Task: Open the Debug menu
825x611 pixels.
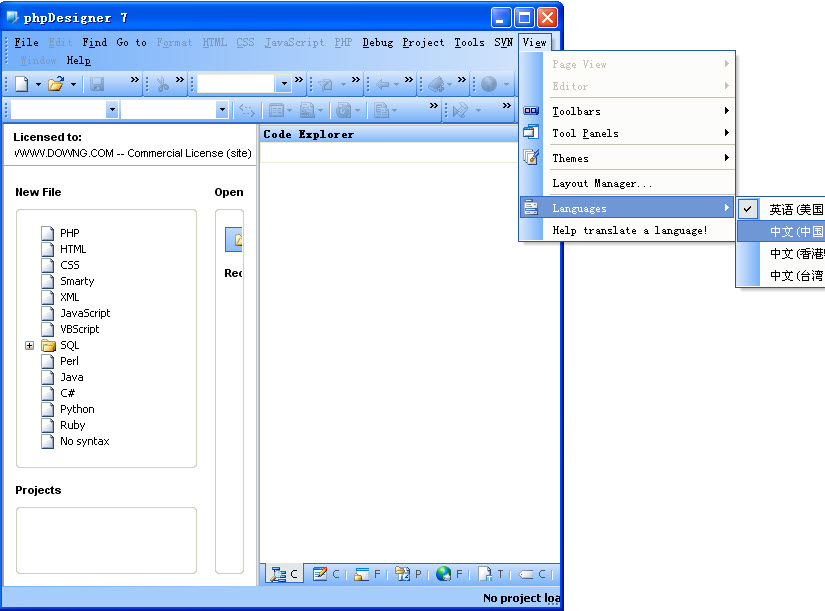Action: 378,42
